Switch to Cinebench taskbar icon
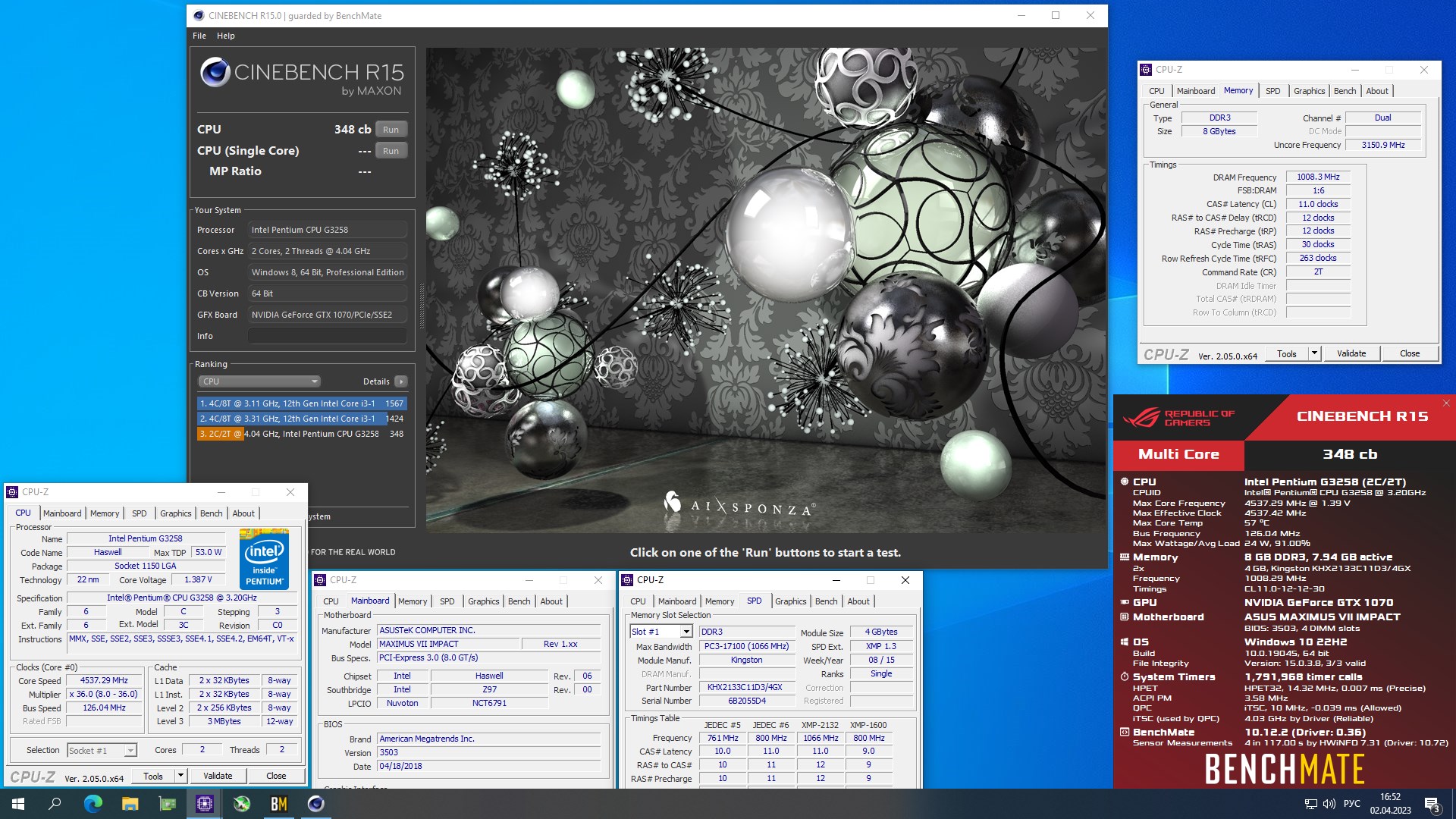1456x819 pixels. pos(315,804)
